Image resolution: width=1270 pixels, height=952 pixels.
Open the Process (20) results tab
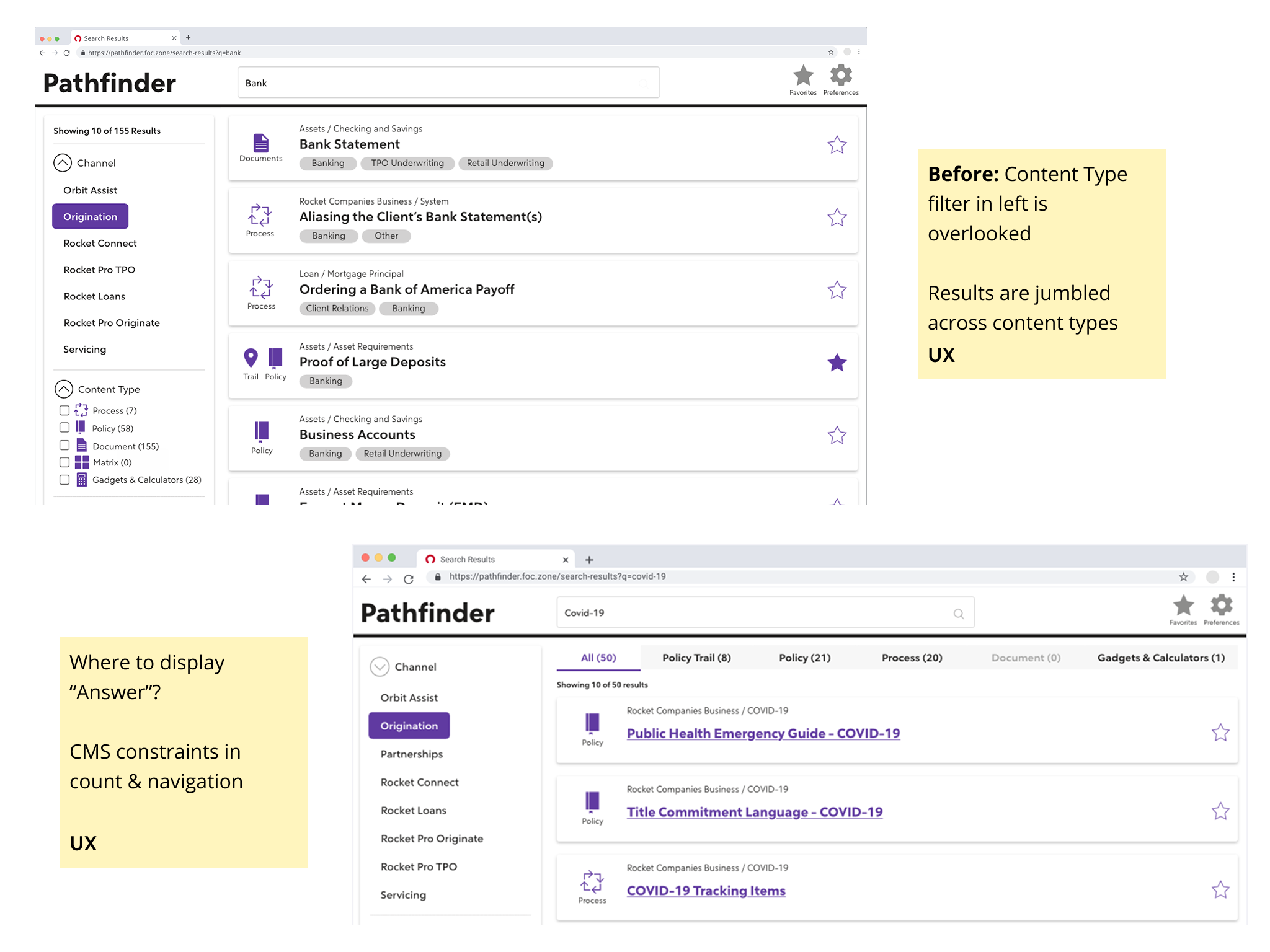pyautogui.click(x=912, y=658)
